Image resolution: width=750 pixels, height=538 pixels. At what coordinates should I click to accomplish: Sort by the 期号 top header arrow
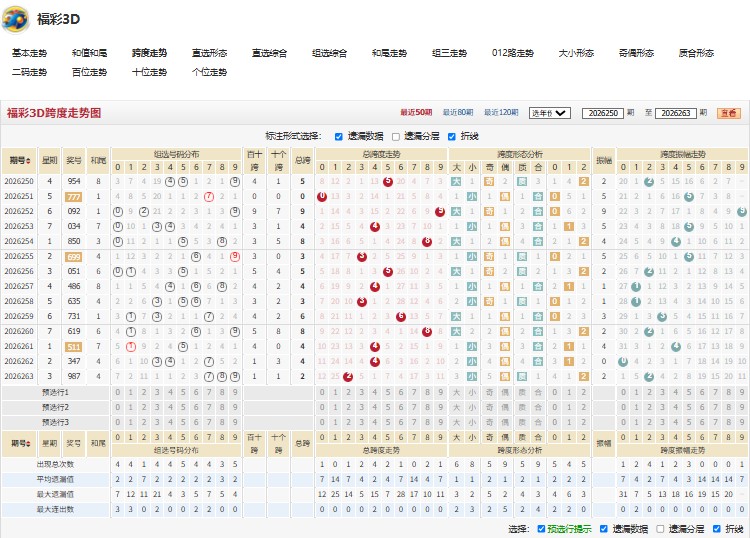click(29, 161)
